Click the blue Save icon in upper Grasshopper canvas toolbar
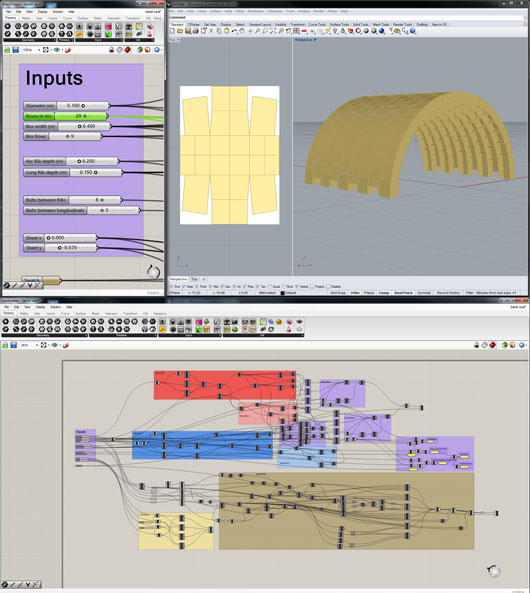The height and width of the screenshot is (593, 530). [x=16, y=50]
